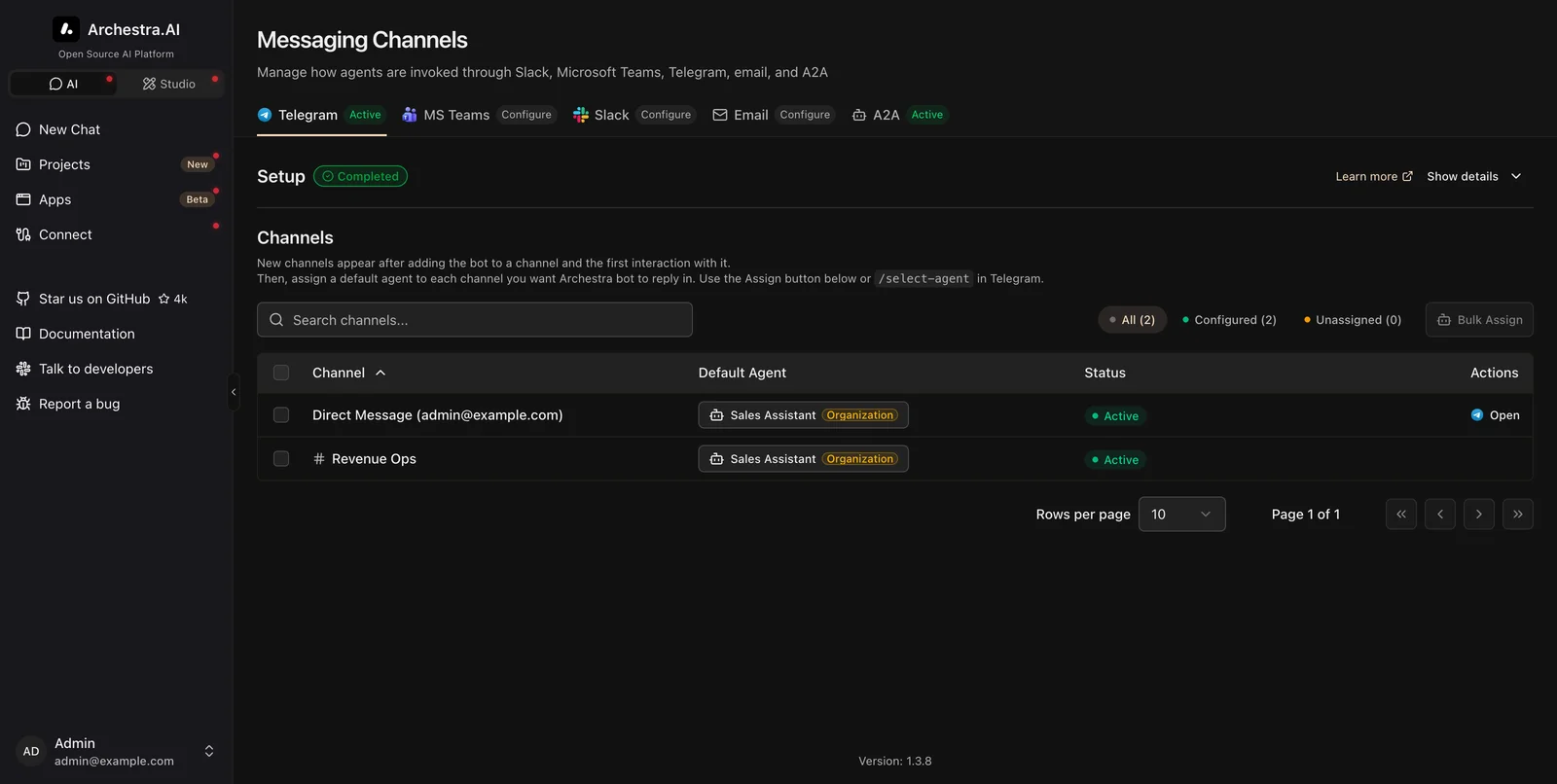Click the A2A bot icon
This screenshot has height=784, width=1557.
coord(859,115)
